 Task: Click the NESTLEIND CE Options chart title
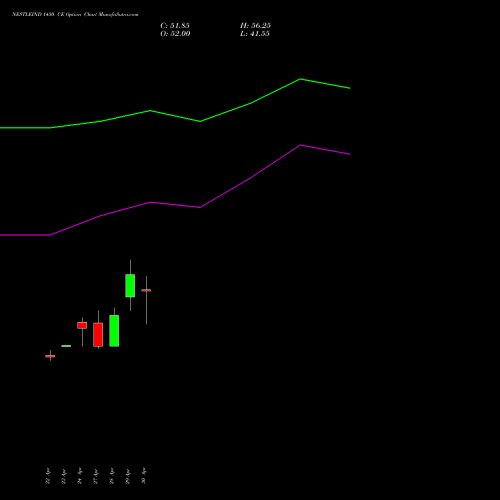75,15
